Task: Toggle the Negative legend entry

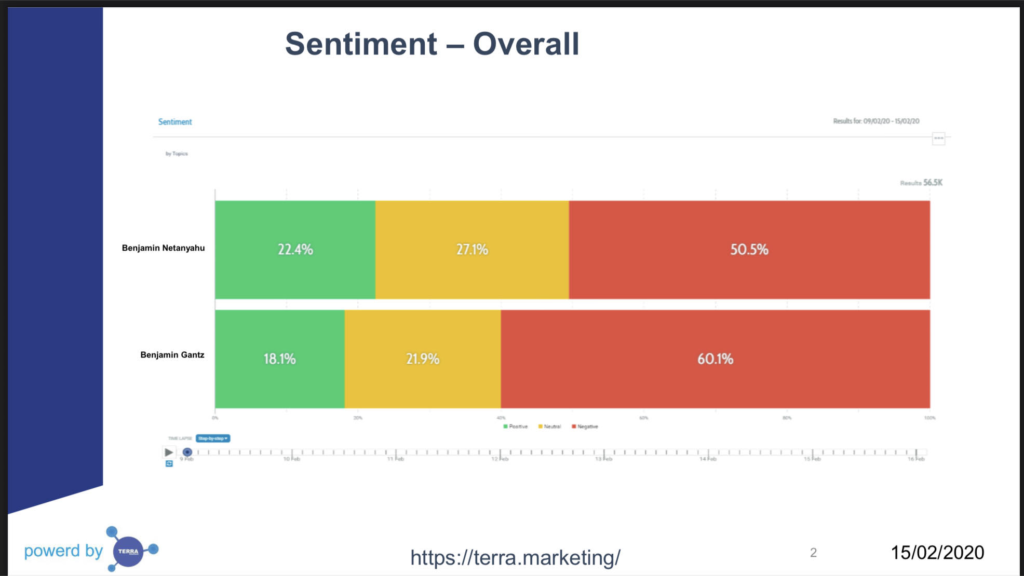Action: 584,426
